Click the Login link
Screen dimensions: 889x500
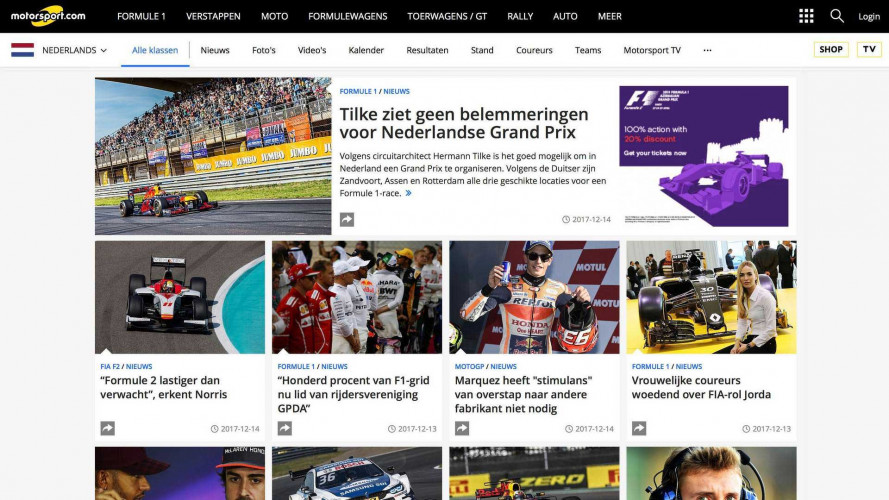[869, 16]
